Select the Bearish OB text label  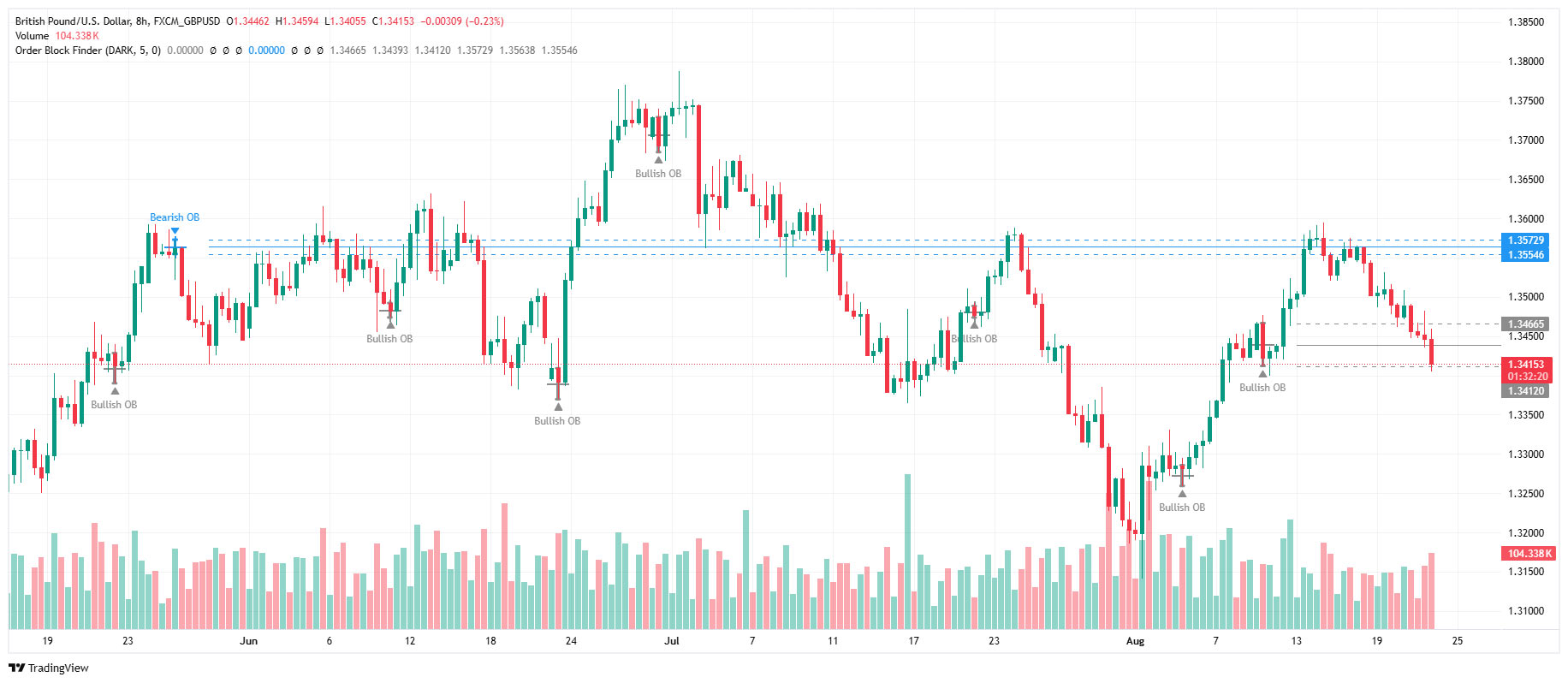(175, 217)
